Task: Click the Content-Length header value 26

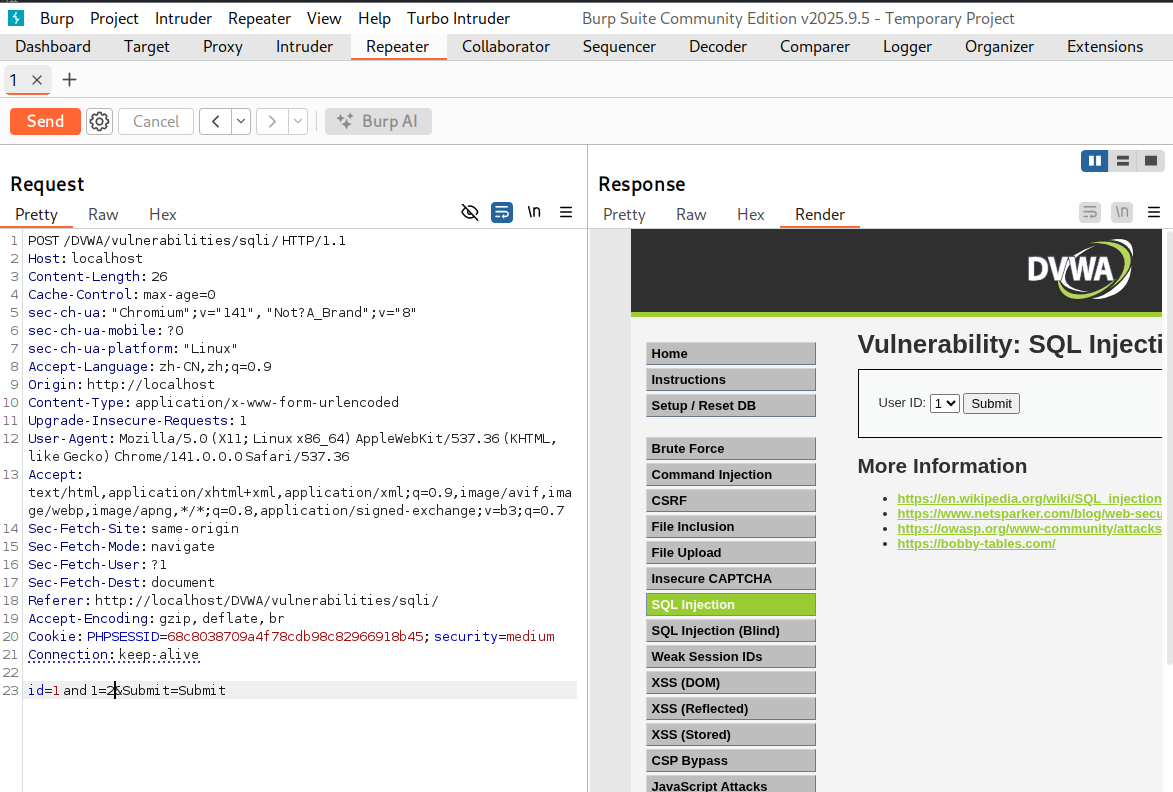Action: point(159,277)
